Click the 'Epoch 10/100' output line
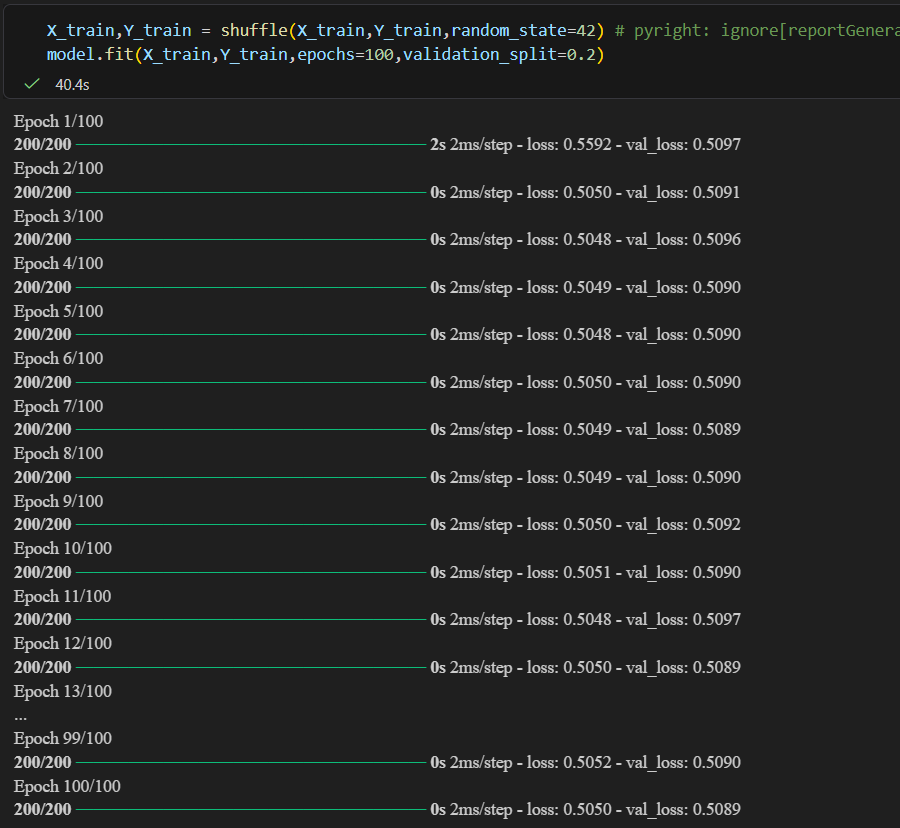 [x=63, y=549]
